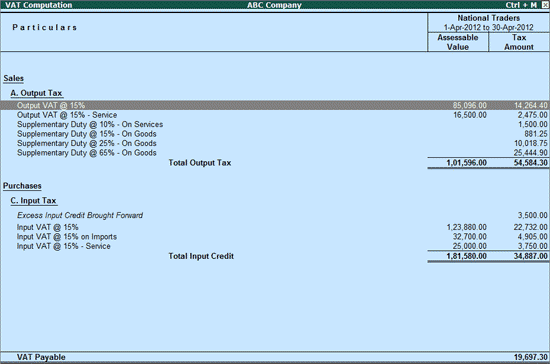Select Supplementary Duty @ 65% - On Goods
The width and height of the screenshot is (550, 364).
(x=275, y=153)
